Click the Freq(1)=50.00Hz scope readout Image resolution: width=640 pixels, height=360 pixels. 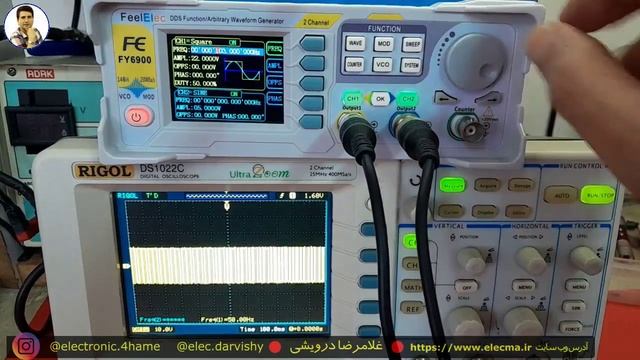point(227,320)
